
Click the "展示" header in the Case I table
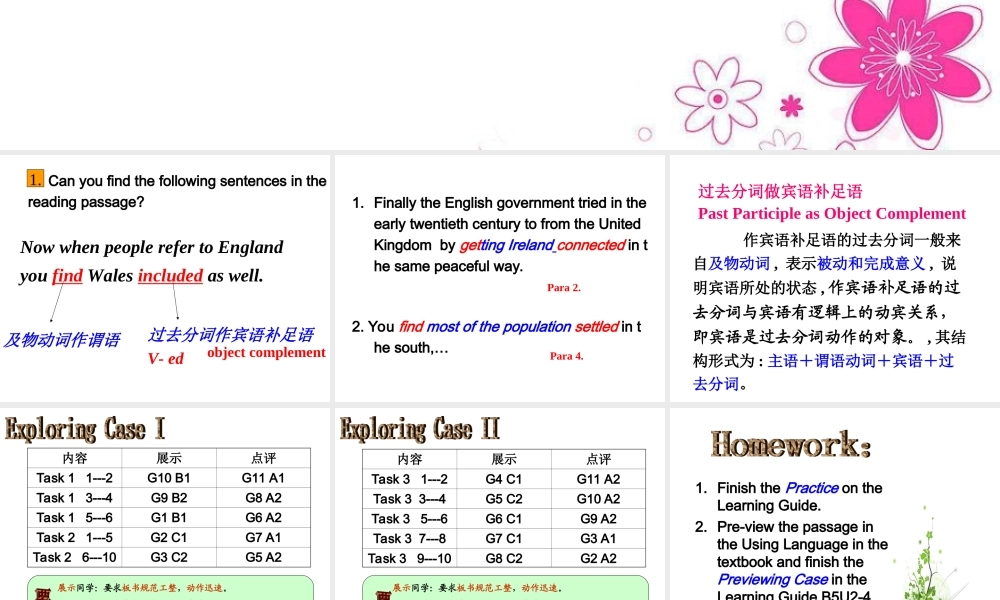click(x=169, y=458)
